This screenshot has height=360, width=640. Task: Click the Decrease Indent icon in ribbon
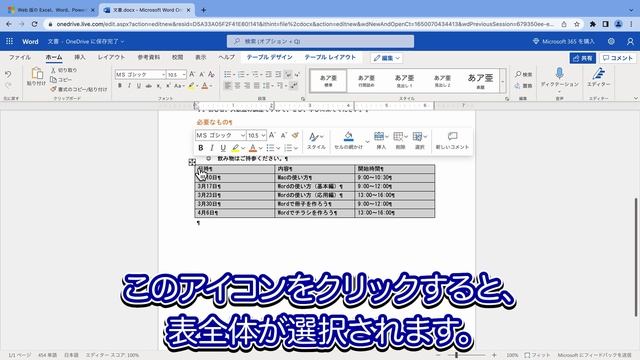coord(269,74)
